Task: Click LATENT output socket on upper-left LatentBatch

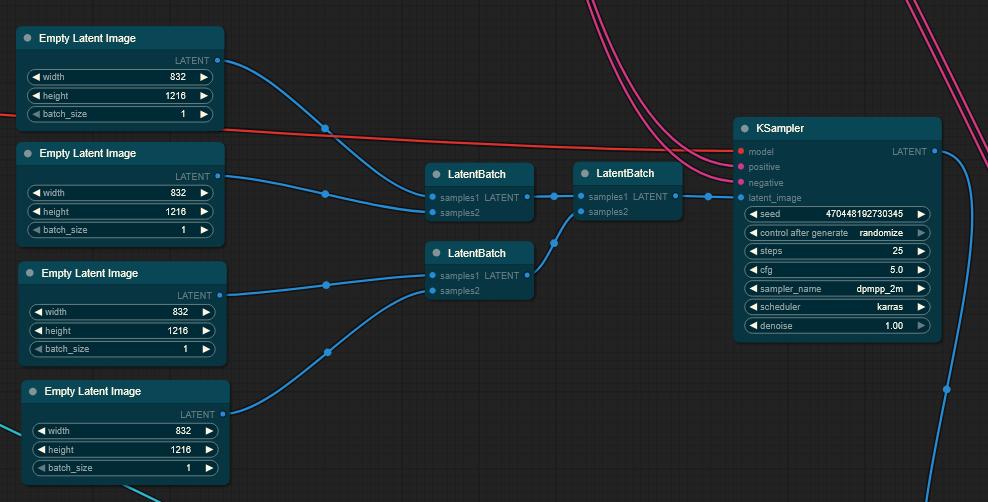Action: (x=527, y=197)
